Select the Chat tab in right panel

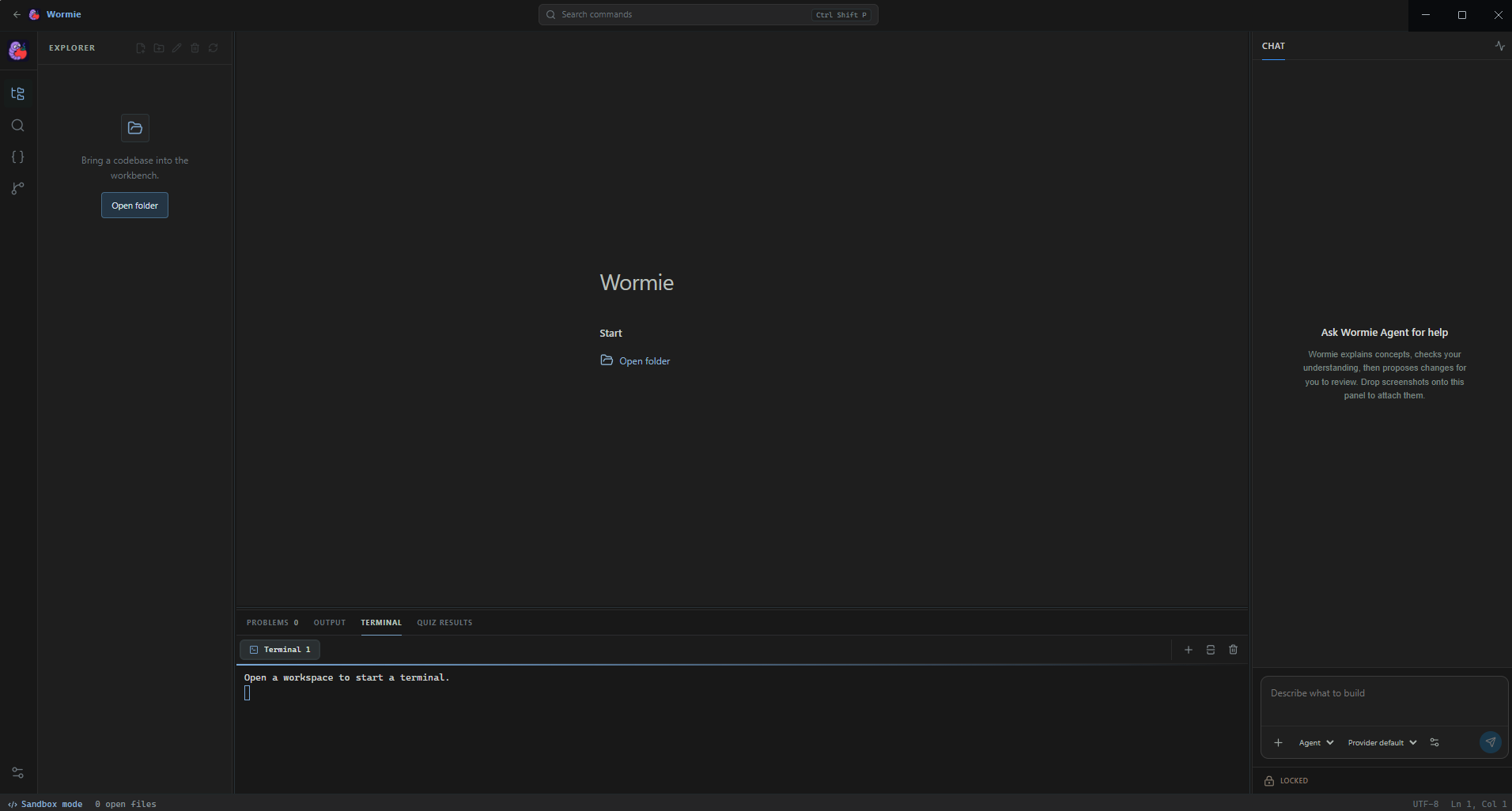tap(1273, 46)
